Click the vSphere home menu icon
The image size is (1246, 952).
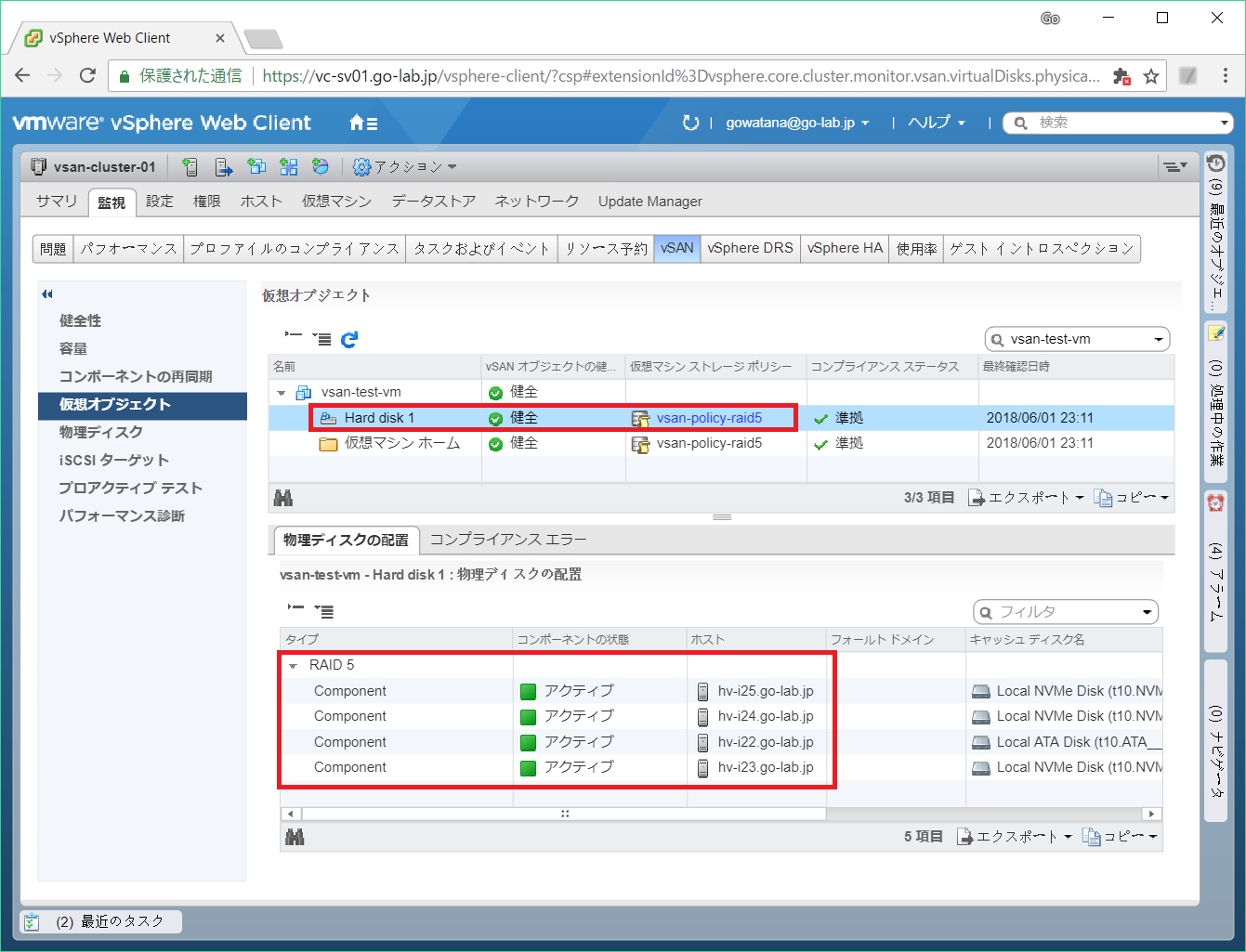tap(362, 123)
